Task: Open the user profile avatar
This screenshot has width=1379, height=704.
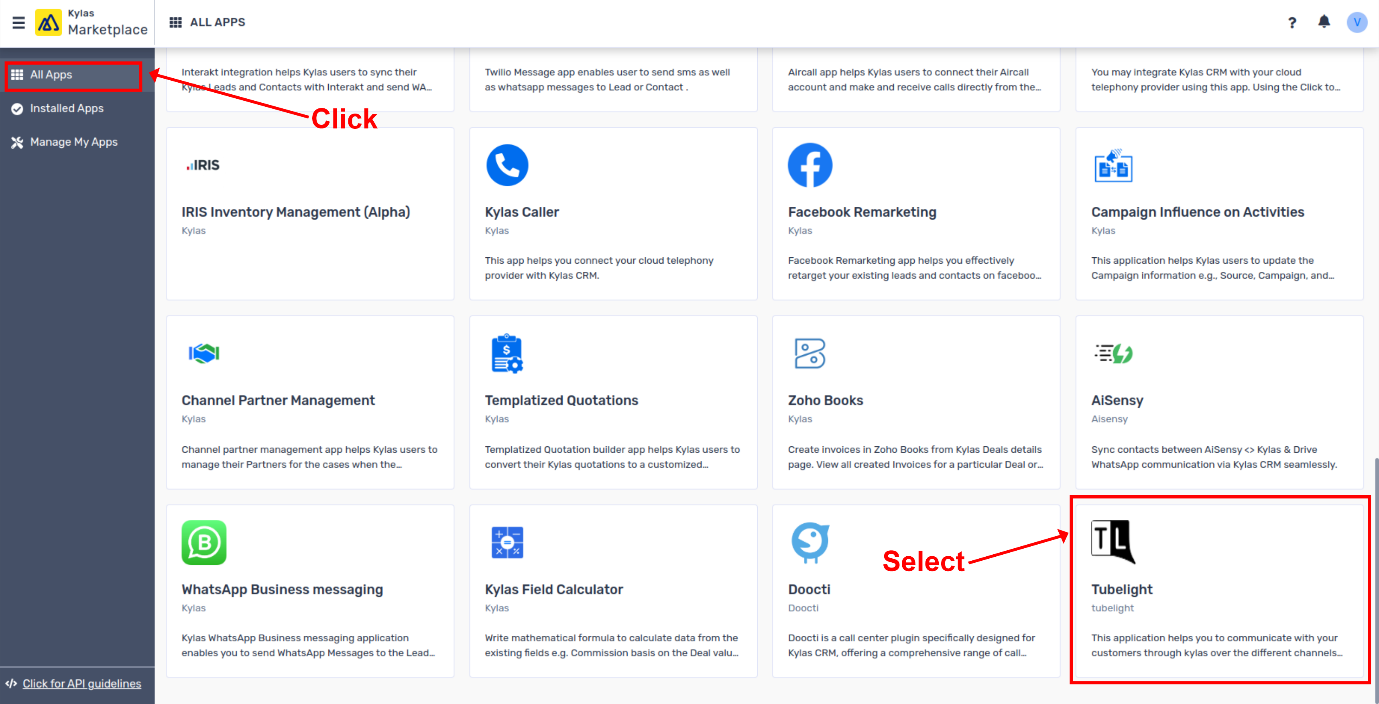Action: (1357, 22)
